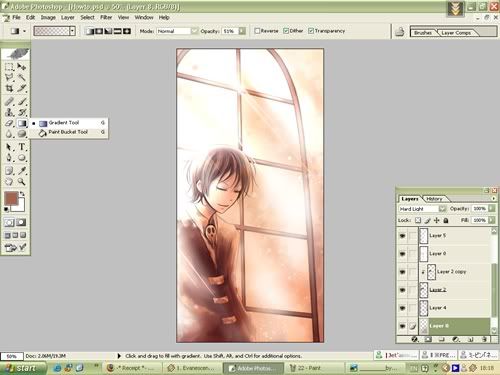Open the Brushes tab in palette well
This screenshot has height=375, width=500.
(423, 33)
